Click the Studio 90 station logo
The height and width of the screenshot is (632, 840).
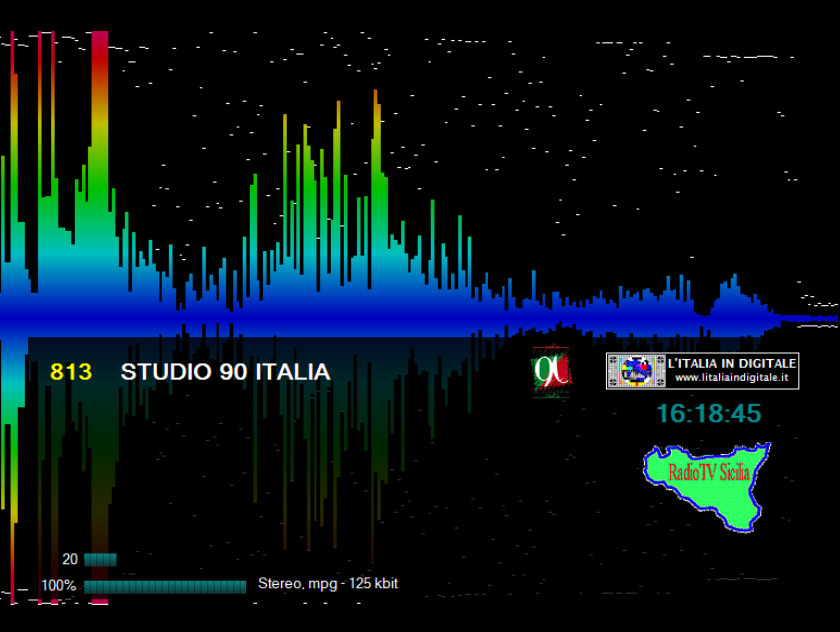pyautogui.click(x=551, y=372)
